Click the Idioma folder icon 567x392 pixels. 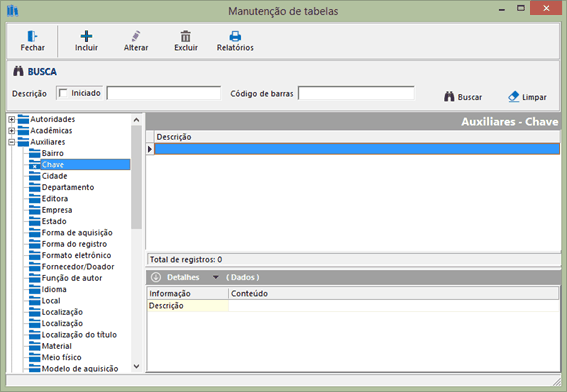35,289
